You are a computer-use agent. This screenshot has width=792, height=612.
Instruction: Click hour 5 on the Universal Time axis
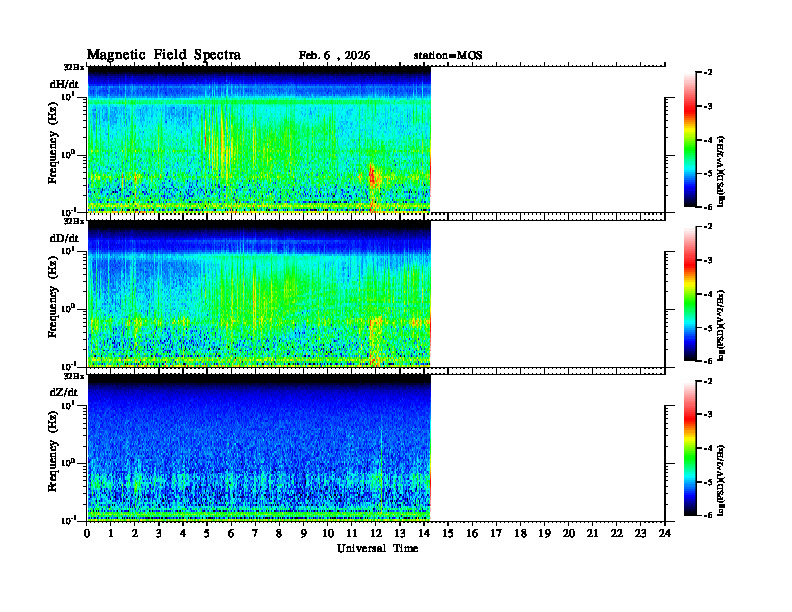click(207, 534)
